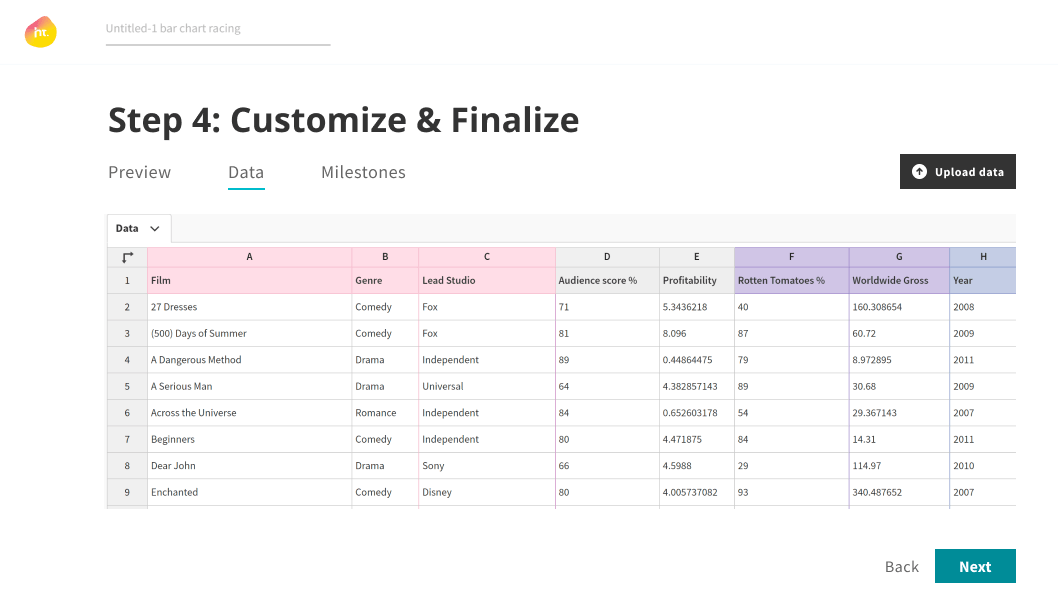1058x611 pixels.
Task: Go Back to the previous step
Action: tap(901, 566)
